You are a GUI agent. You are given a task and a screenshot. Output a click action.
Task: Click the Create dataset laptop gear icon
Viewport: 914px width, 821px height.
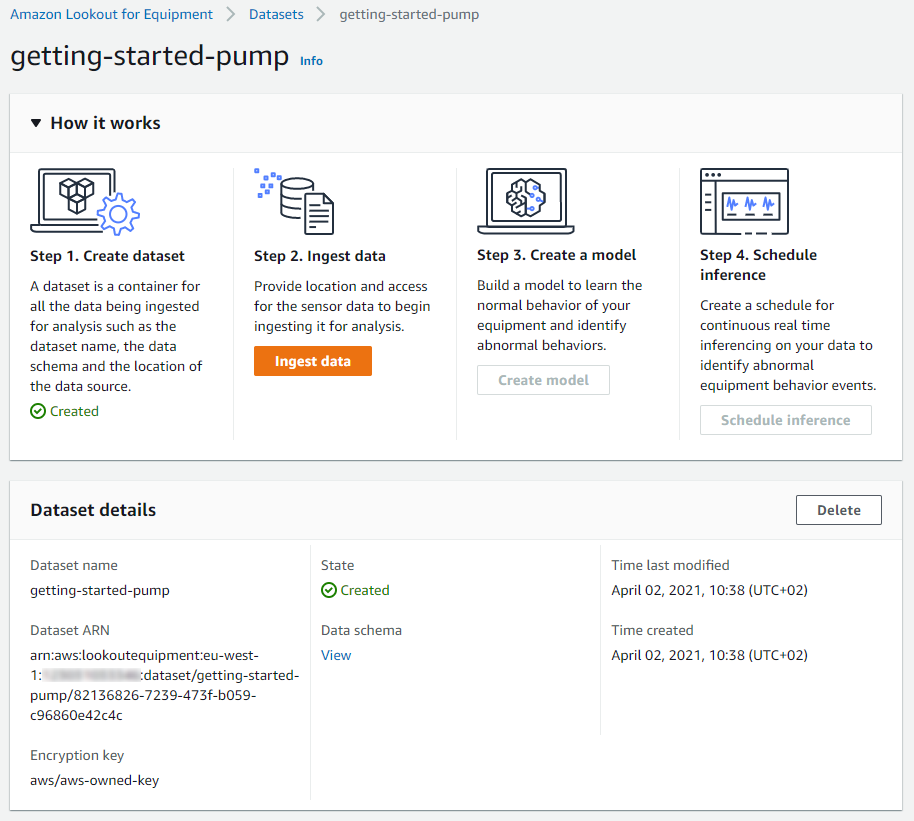click(x=85, y=202)
